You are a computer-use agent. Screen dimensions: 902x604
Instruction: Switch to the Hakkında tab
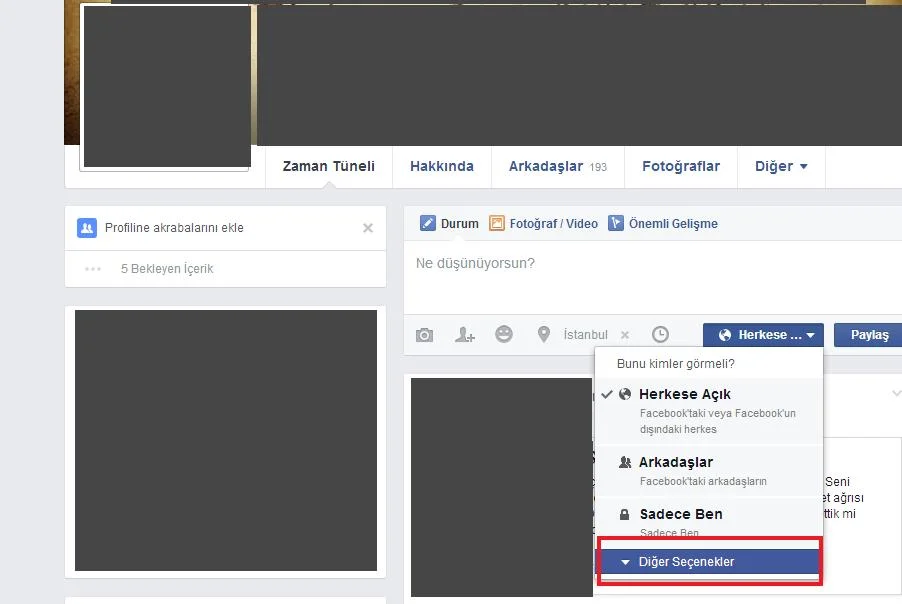pos(441,167)
